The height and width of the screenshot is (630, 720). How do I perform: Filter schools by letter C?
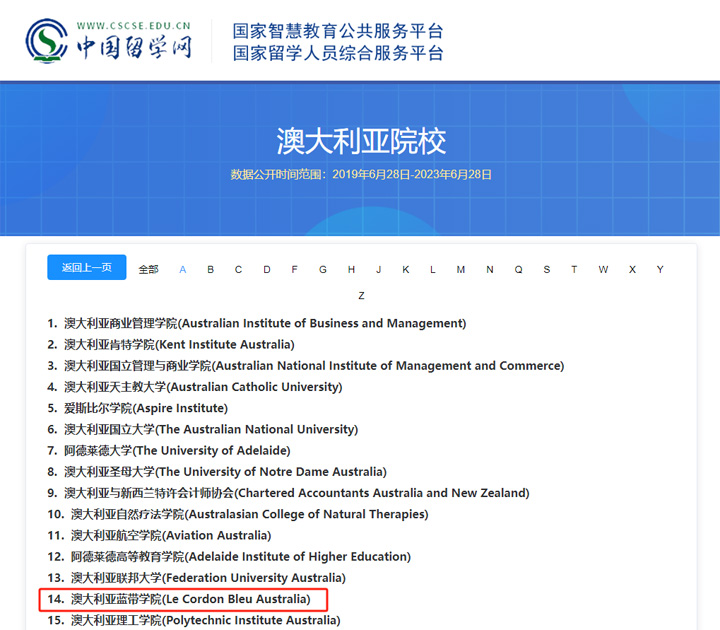coord(238,270)
